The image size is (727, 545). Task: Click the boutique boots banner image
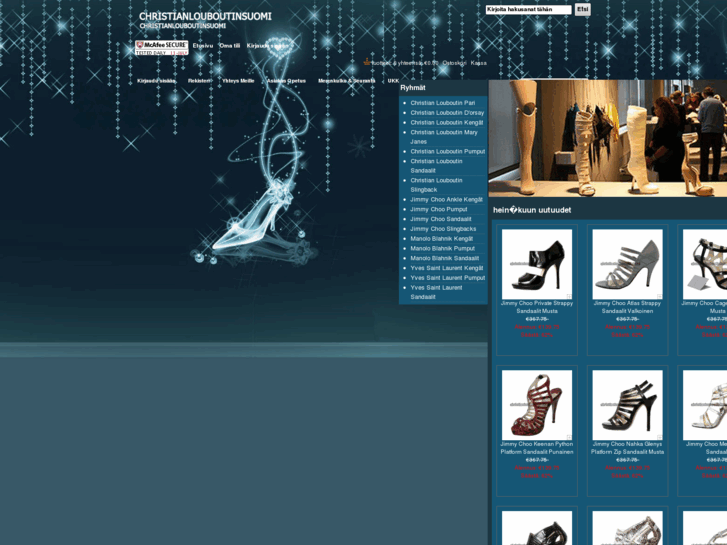607,138
